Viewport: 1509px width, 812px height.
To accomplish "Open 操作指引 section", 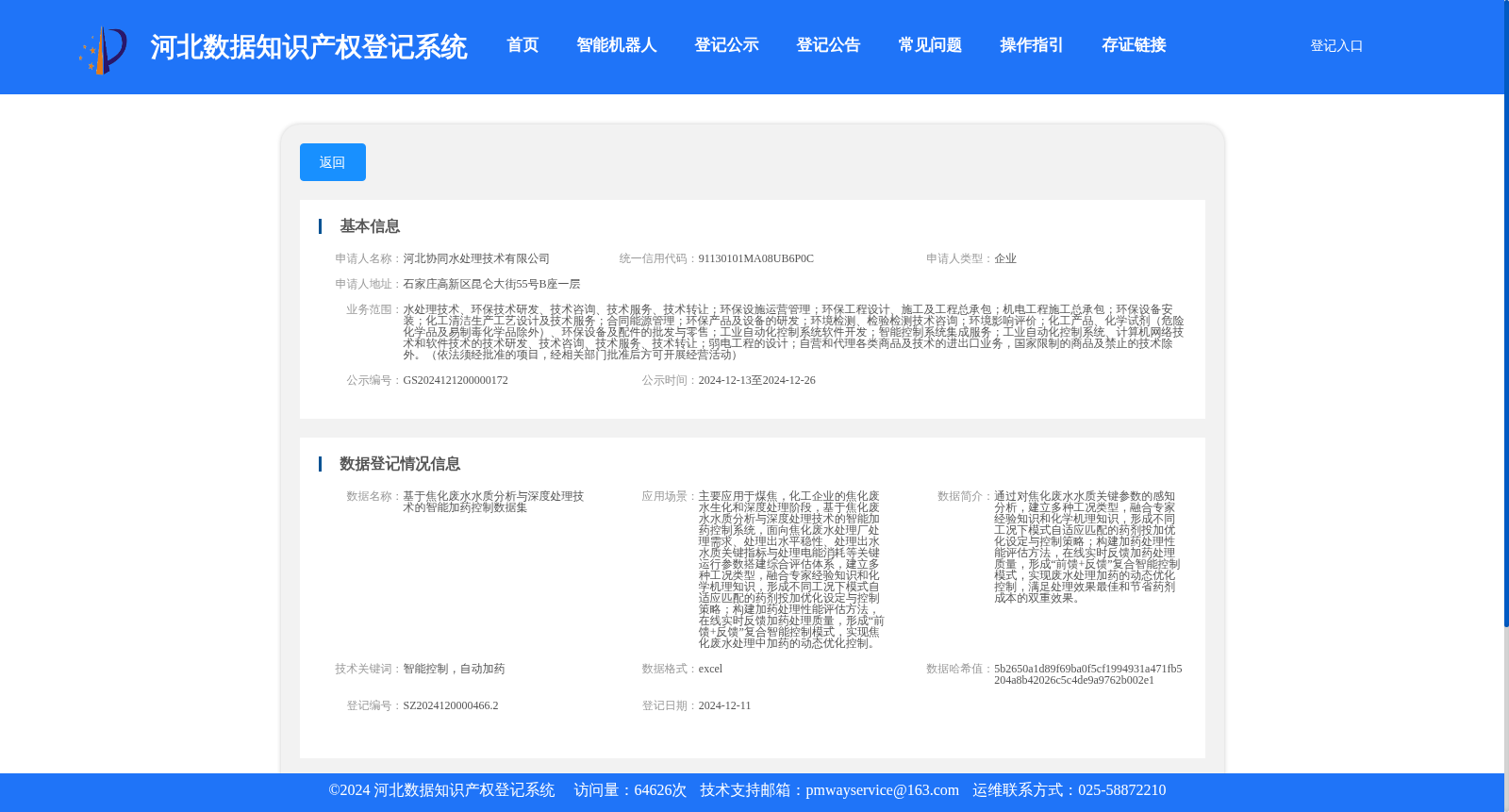I will [x=1032, y=45].
